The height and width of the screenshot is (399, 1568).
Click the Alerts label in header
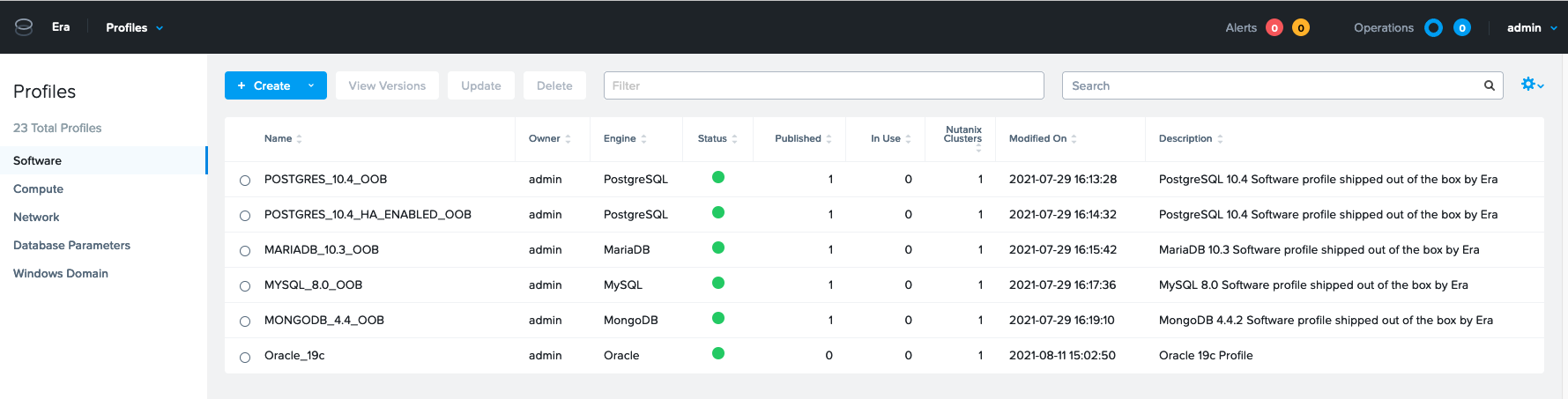(1241, 28)
